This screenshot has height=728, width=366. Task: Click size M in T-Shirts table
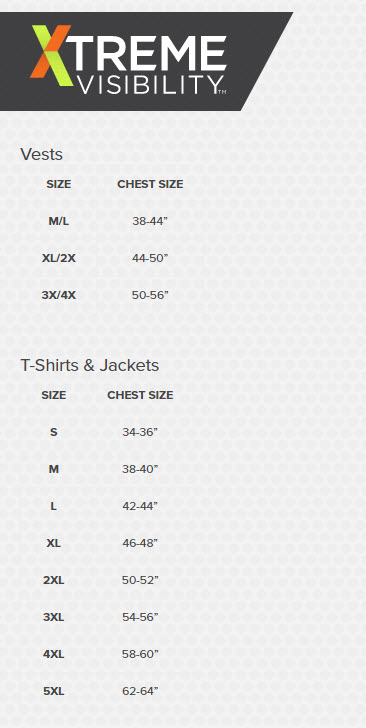tap(54, 469)
